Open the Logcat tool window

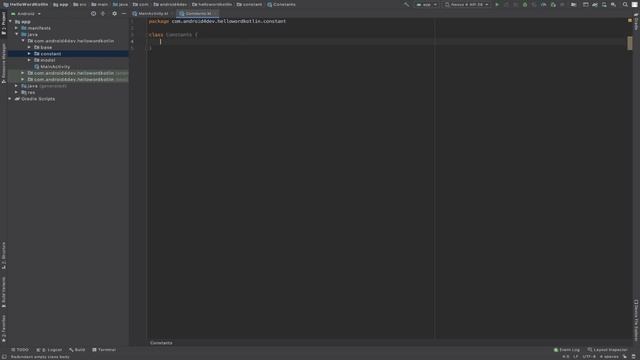(49, 350)
